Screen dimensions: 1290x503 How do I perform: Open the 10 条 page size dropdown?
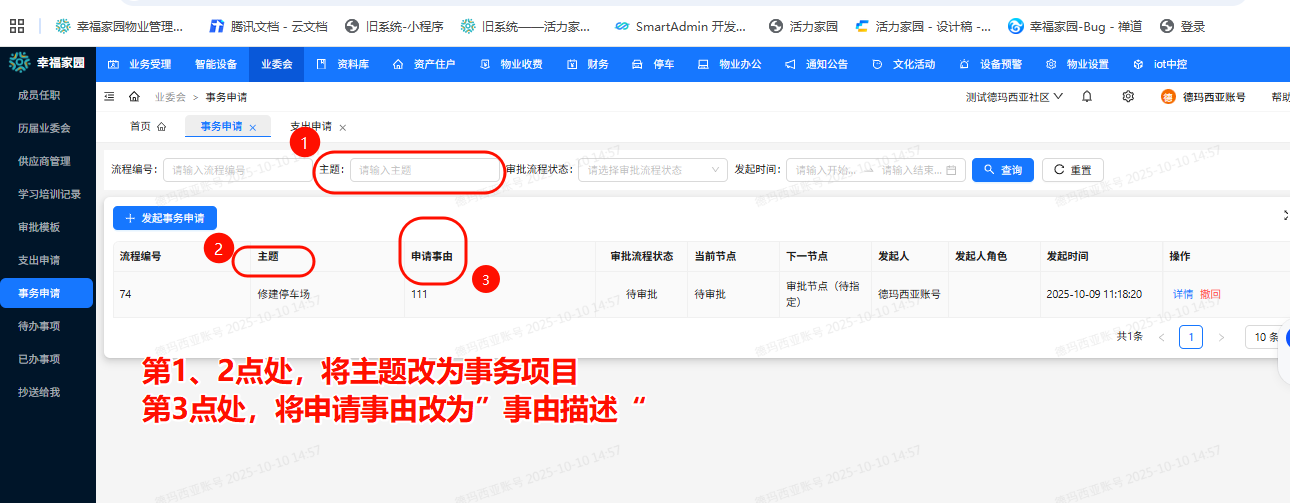click(1264, 337)
